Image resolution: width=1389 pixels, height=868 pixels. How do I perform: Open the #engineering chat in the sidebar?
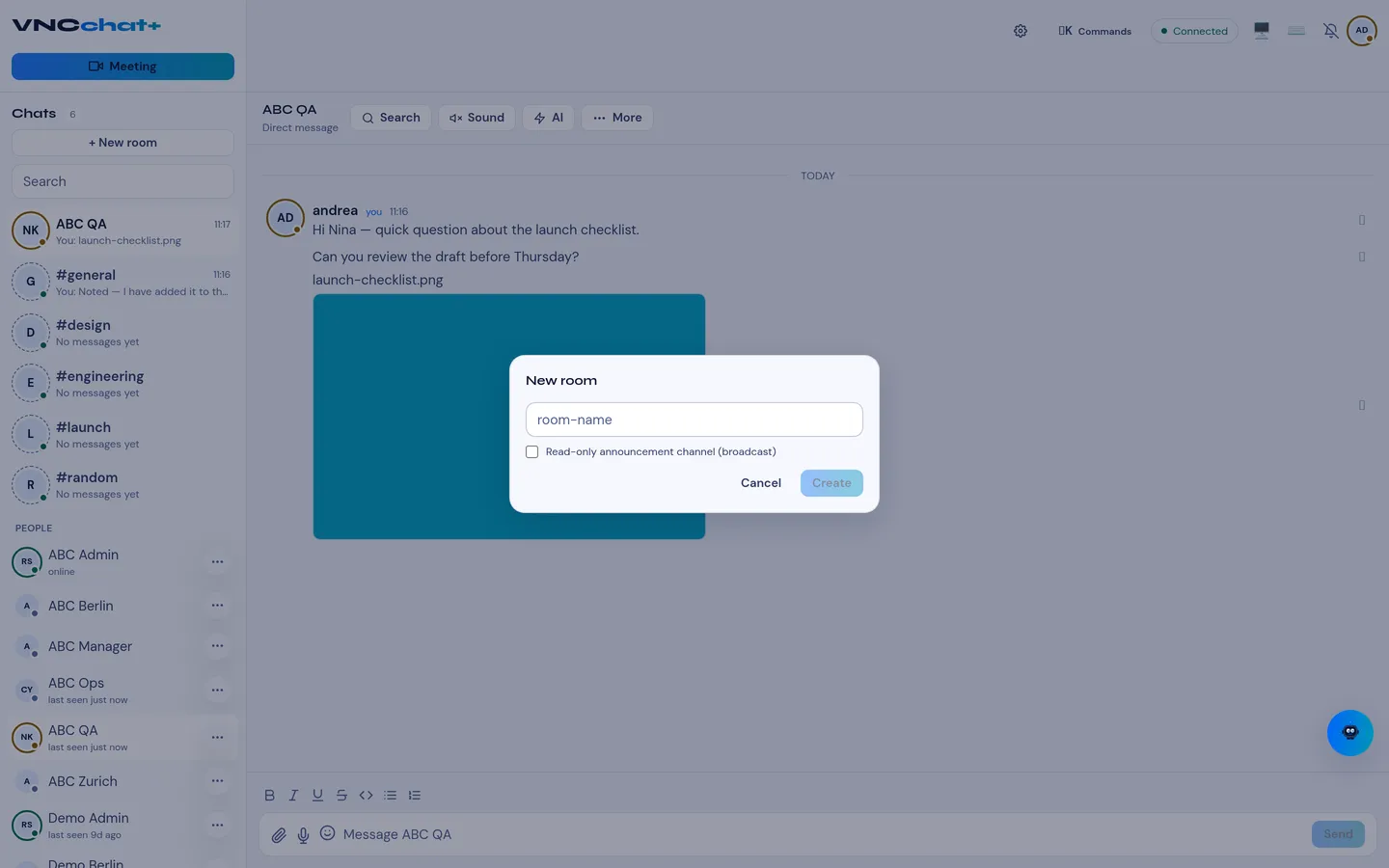(123, 383)
